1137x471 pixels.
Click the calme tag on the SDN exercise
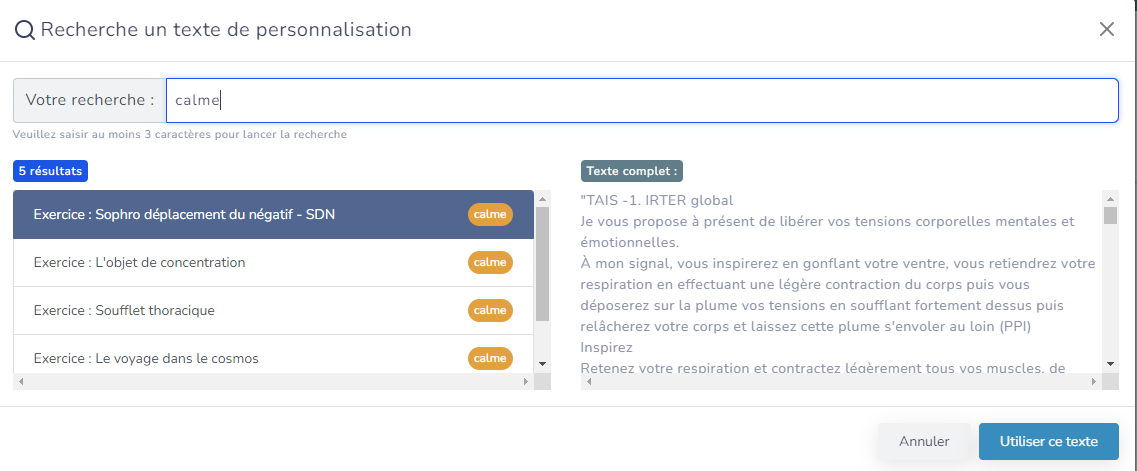[x=490, y=215]
